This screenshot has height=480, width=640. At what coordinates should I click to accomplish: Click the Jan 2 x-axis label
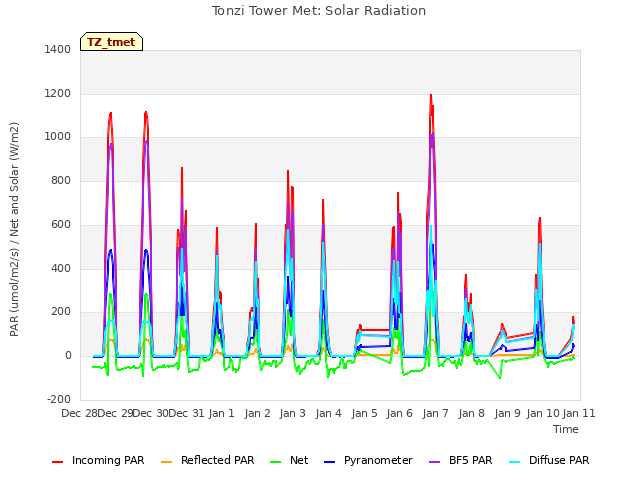tap(258, 413)
